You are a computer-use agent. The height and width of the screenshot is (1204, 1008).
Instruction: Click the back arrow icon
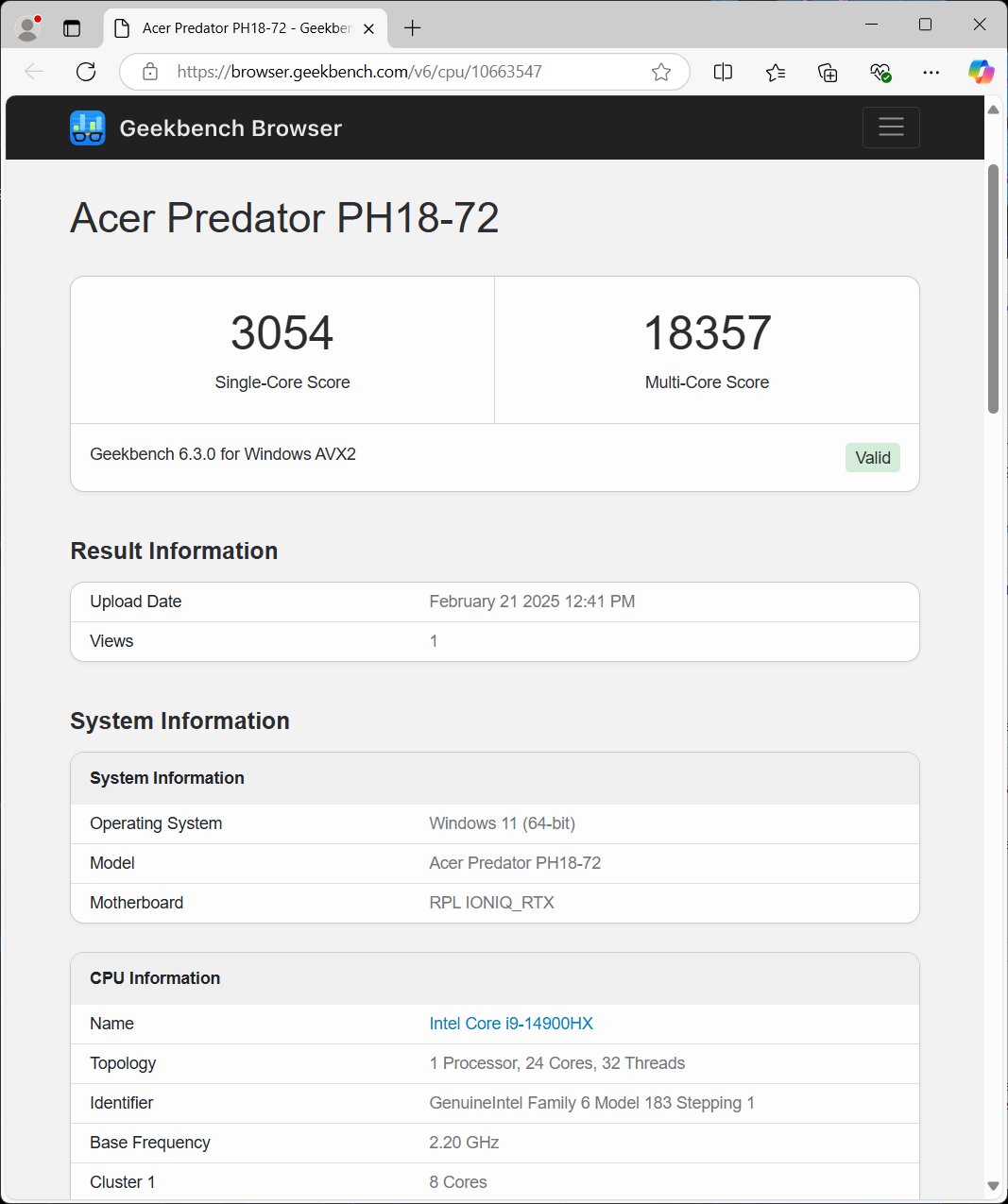pyautogui.click(x=34, y=72)
